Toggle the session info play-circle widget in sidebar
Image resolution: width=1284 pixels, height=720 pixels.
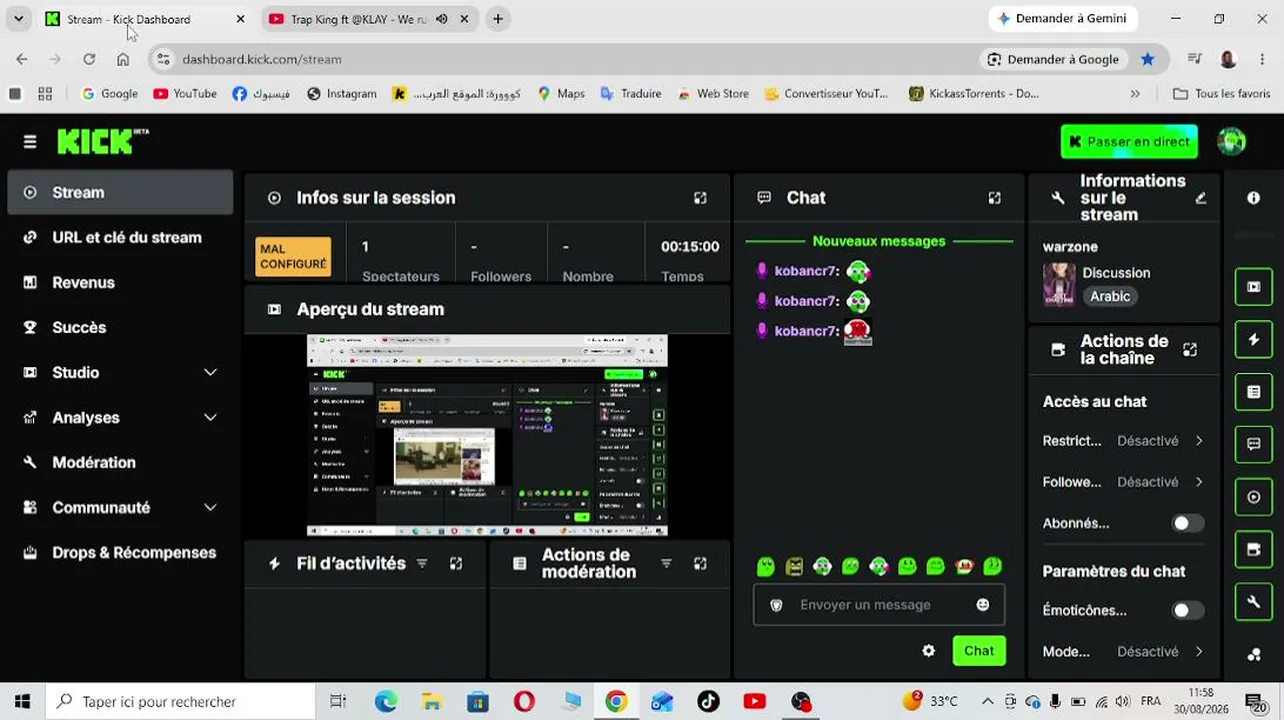1254,497
